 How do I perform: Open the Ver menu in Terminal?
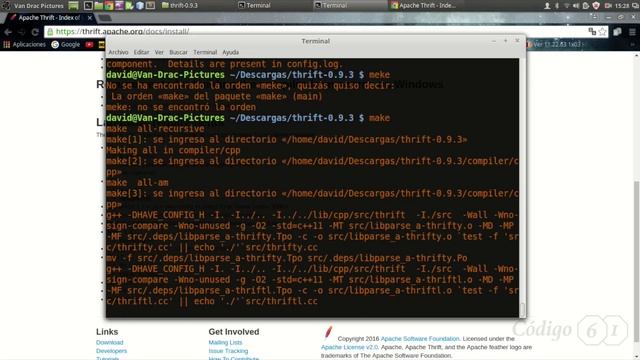(159, 52)
